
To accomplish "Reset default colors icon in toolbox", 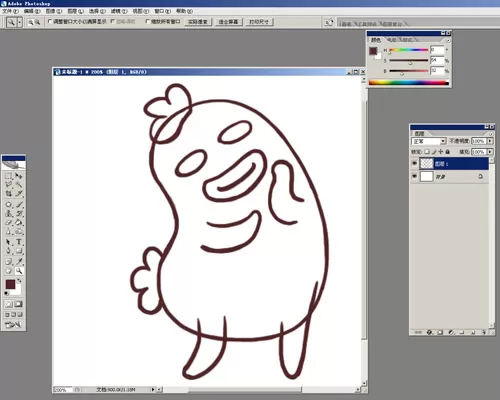I will (x=6, y=293).
